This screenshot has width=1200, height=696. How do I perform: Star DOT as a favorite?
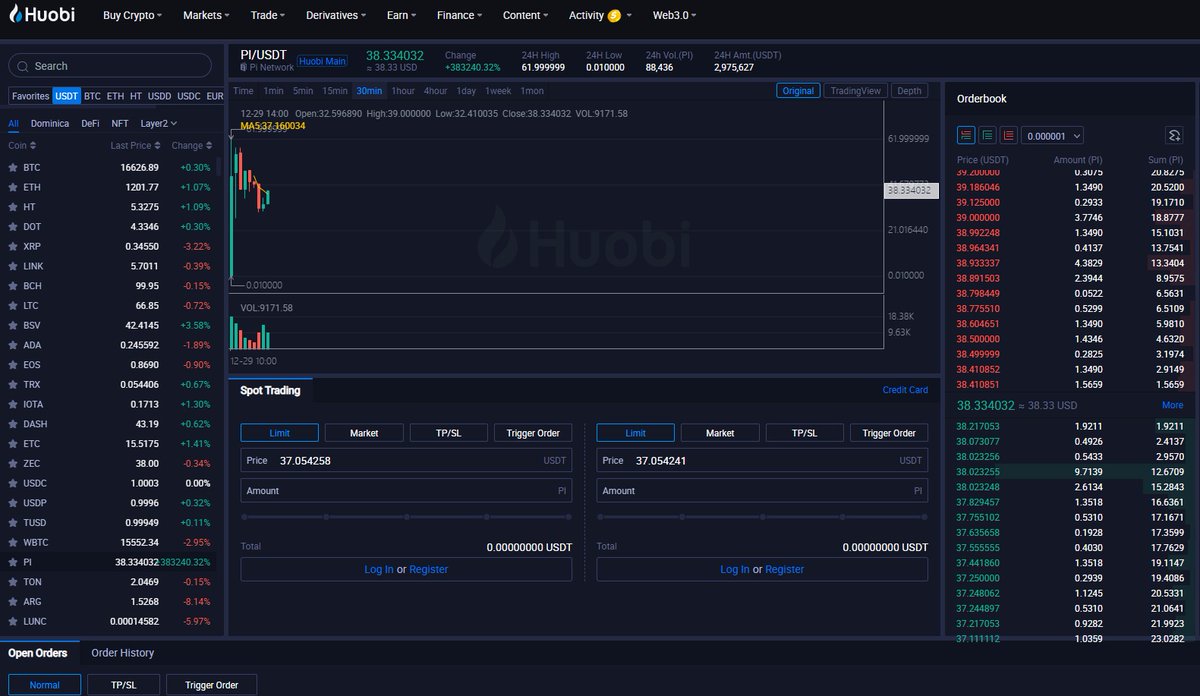(13, 227)
